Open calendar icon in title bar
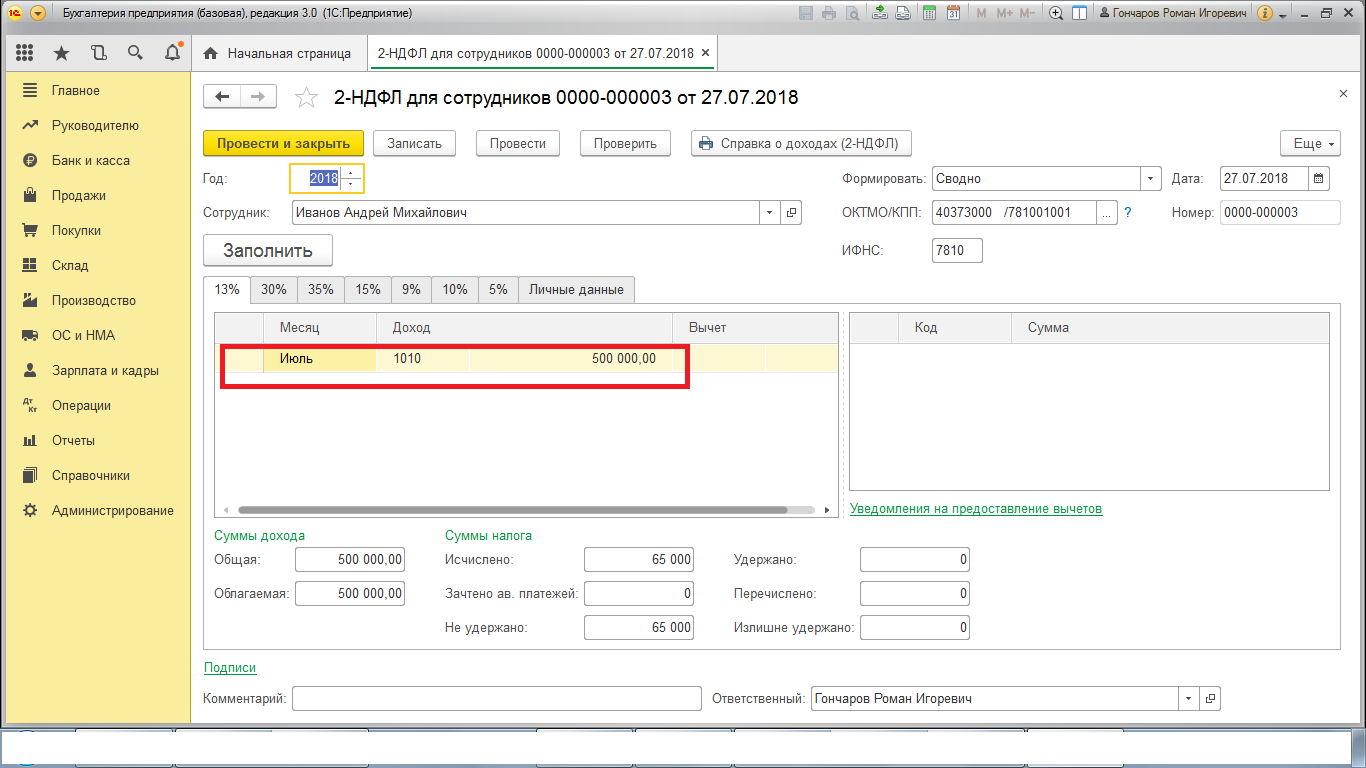This screenshot has width=1366, height=768. pos(953,14)
